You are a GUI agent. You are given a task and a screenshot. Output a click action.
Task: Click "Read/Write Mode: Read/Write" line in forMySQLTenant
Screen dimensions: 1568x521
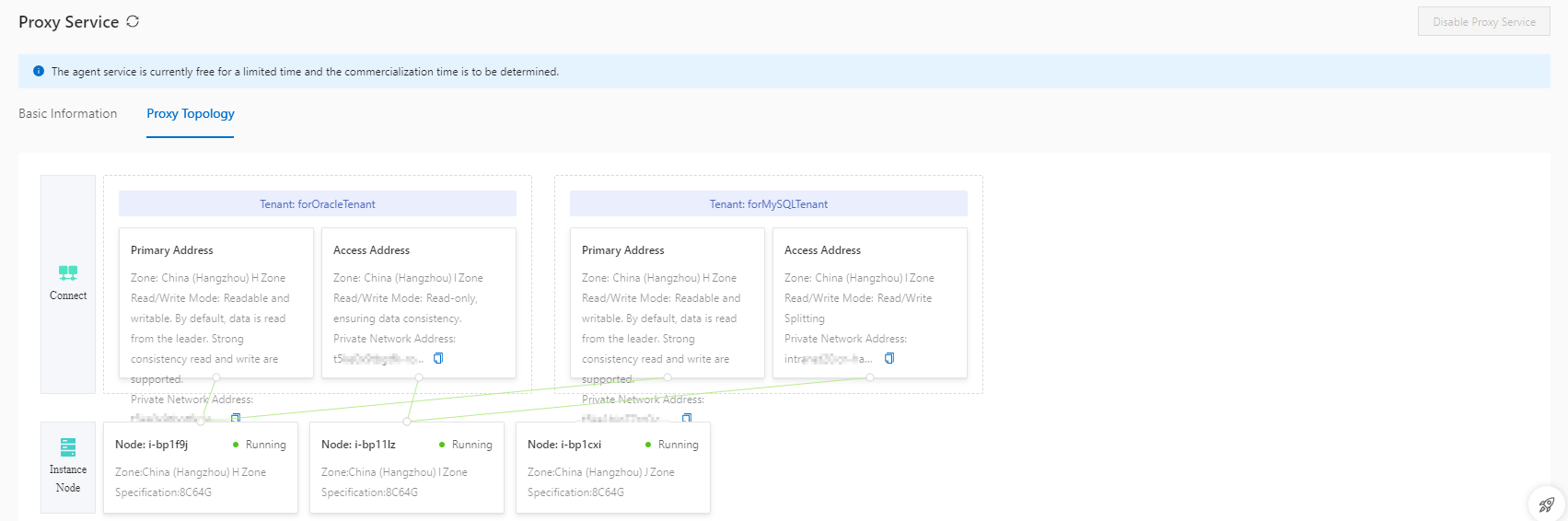click(x=858, y=298)
